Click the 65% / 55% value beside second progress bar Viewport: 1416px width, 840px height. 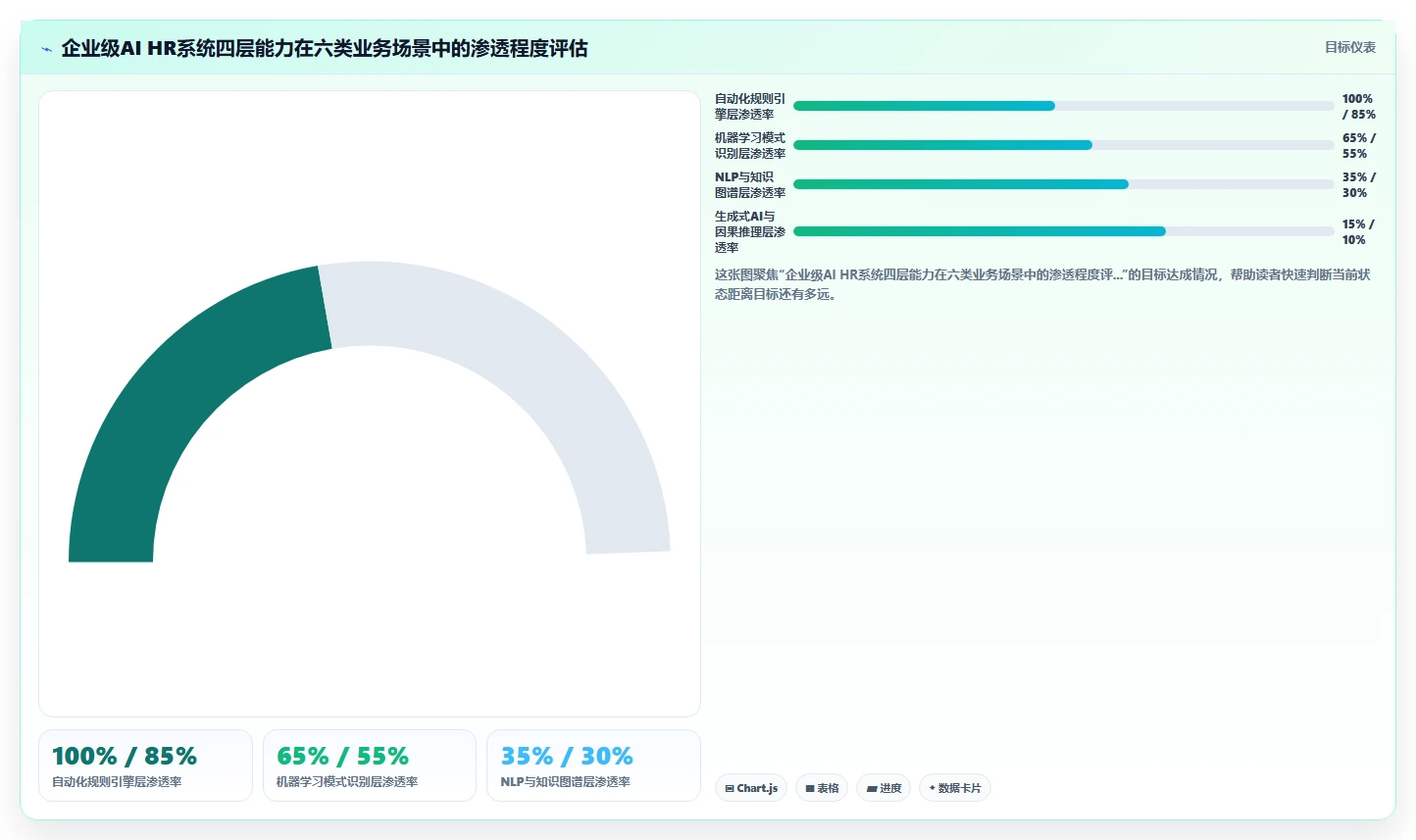click(1359, 145)
